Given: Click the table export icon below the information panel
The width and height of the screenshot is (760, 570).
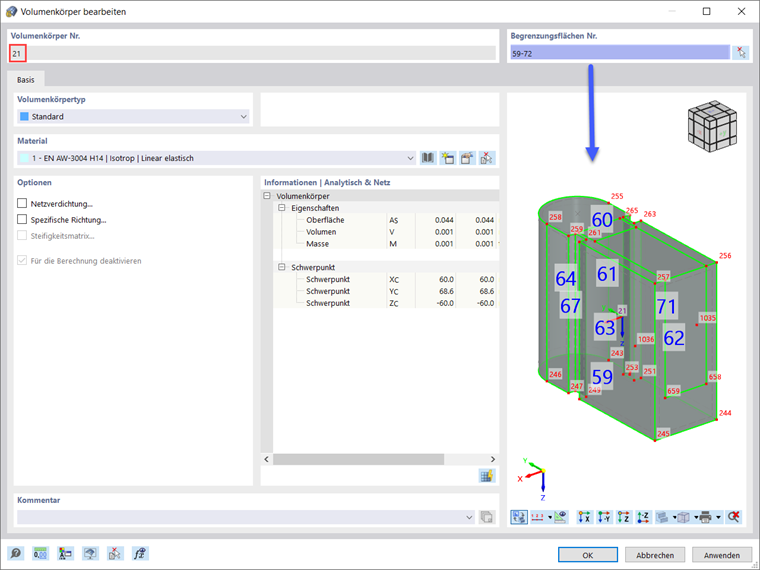Looking at the screenshot, I should 487,475.
